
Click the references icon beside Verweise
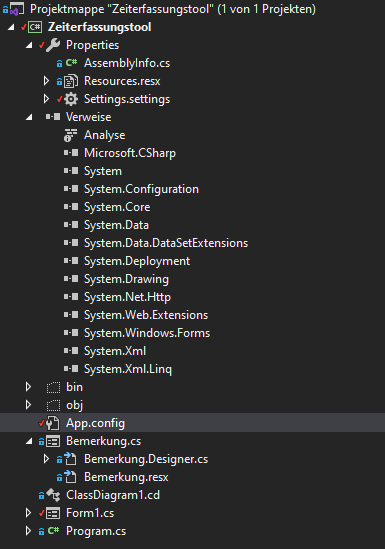(x=53, y=117)
